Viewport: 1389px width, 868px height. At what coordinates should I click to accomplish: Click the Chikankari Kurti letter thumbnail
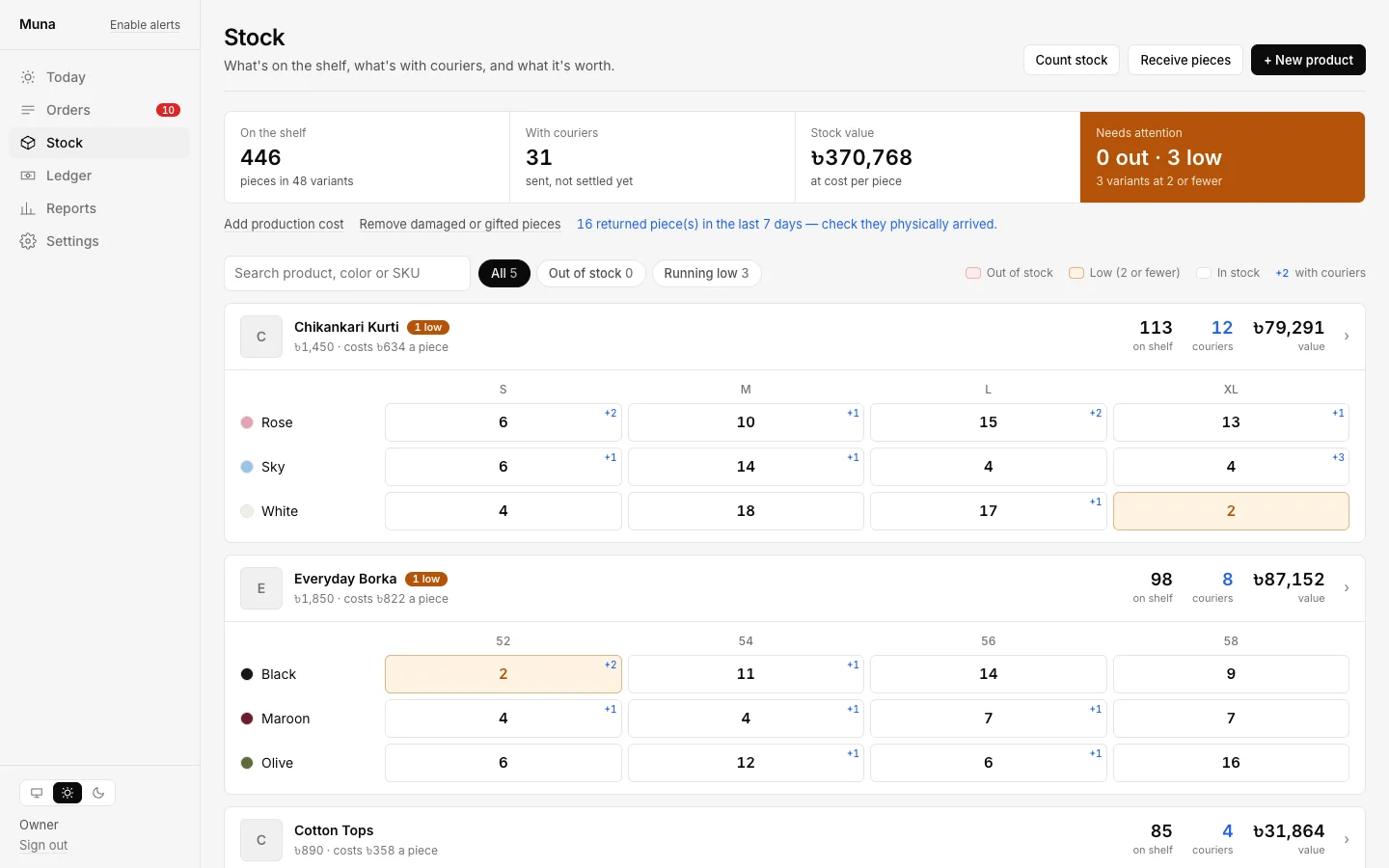click(x=261, y=337)
